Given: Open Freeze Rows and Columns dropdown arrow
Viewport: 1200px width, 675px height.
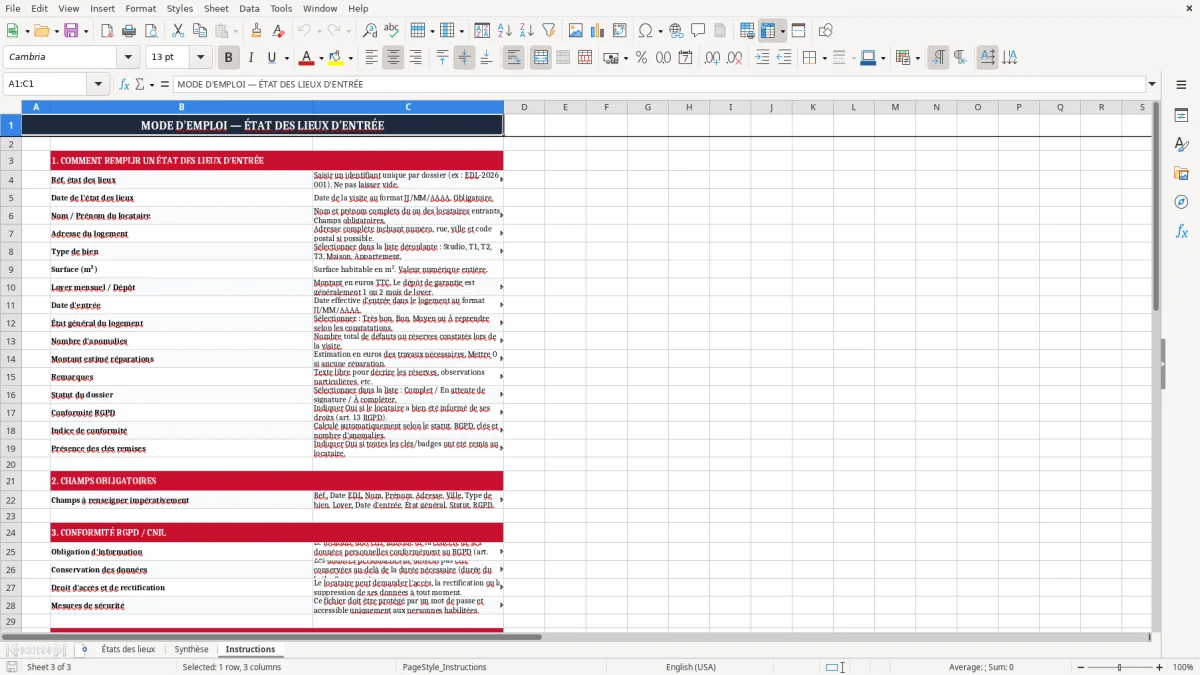Looking at the screenshot, I should point(783,31).
